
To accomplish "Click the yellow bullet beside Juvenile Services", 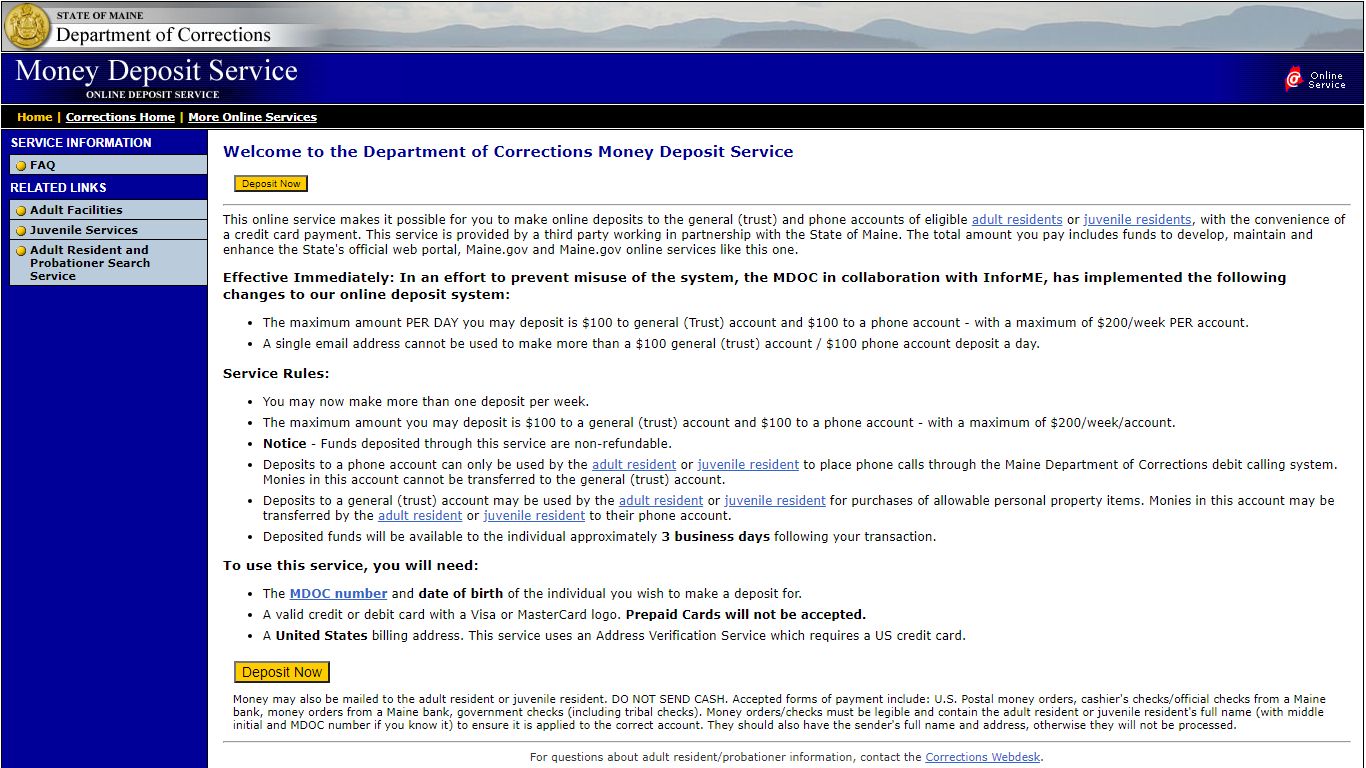I will pyautogui.click(x=21, y=231).
